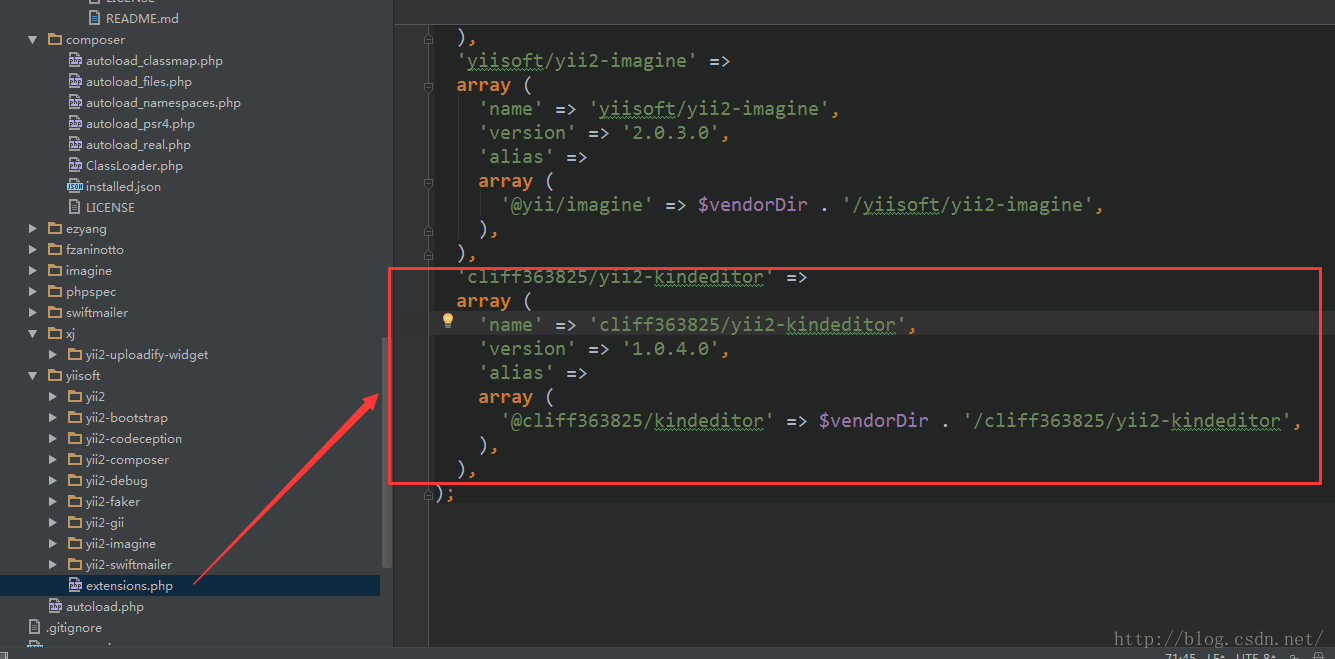This screenshot has height=659, width=1335.
Task: Expand the ezyang folder
Action: click(33, 229)
